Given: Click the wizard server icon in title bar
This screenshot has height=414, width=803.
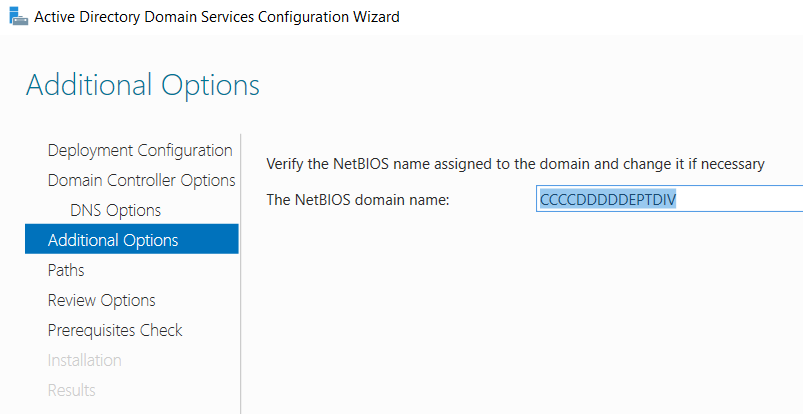Looking at the screenshot, I should pos(18,16).
